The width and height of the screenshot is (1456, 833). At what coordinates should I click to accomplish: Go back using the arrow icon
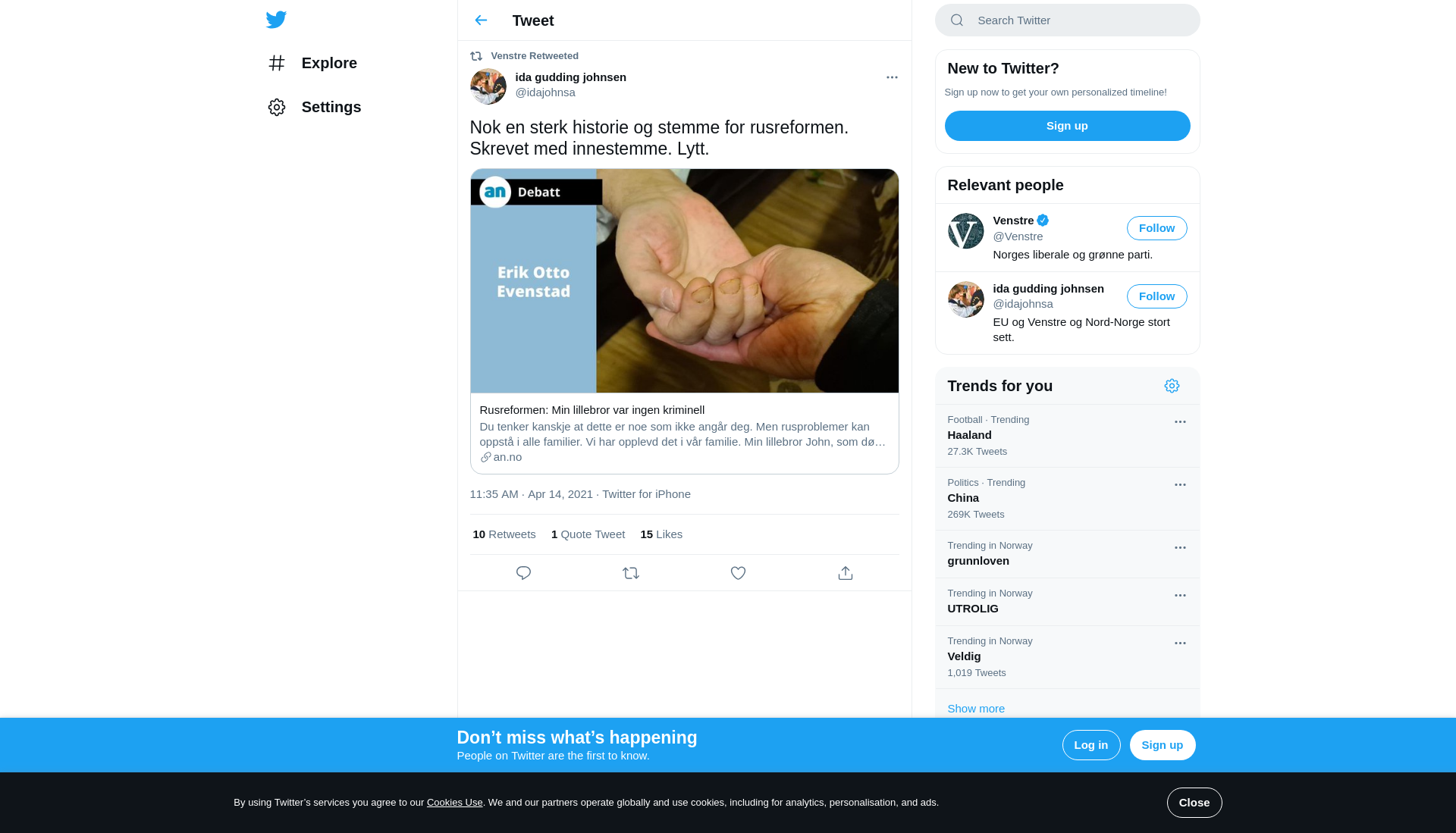click(x=481, y=20)
